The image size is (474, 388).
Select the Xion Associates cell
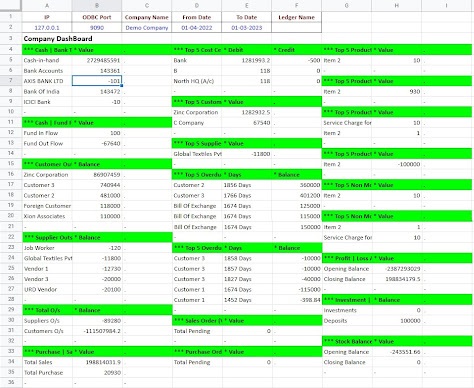tap(47, 216)
